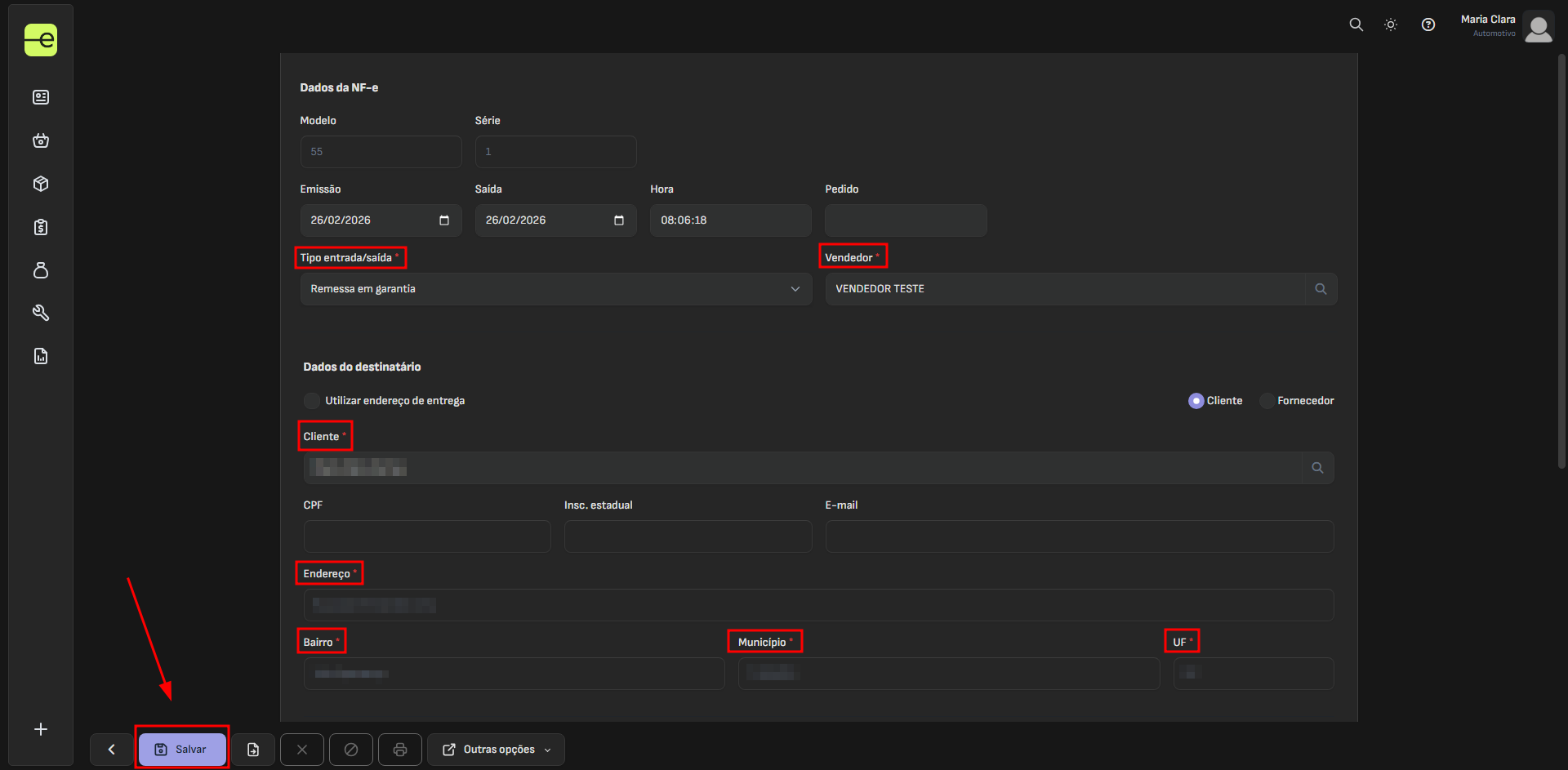Click the back arrow button
The height and width of the screenshot is (770, 1568).
(112, 749)
